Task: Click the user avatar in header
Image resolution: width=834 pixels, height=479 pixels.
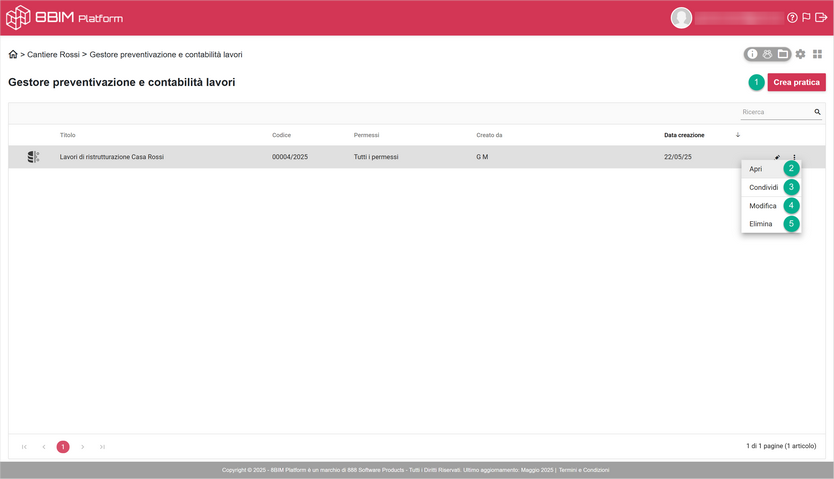Action: 681,18
